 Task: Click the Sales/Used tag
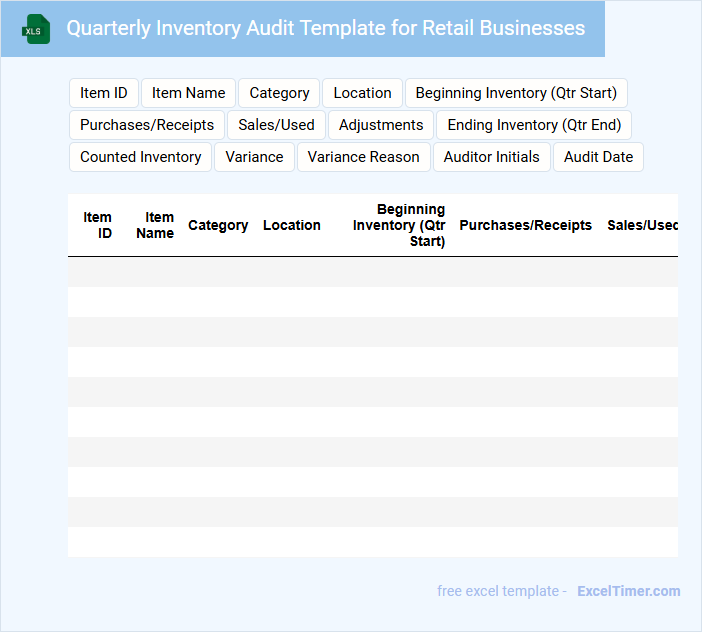click(x=276, y=125)
